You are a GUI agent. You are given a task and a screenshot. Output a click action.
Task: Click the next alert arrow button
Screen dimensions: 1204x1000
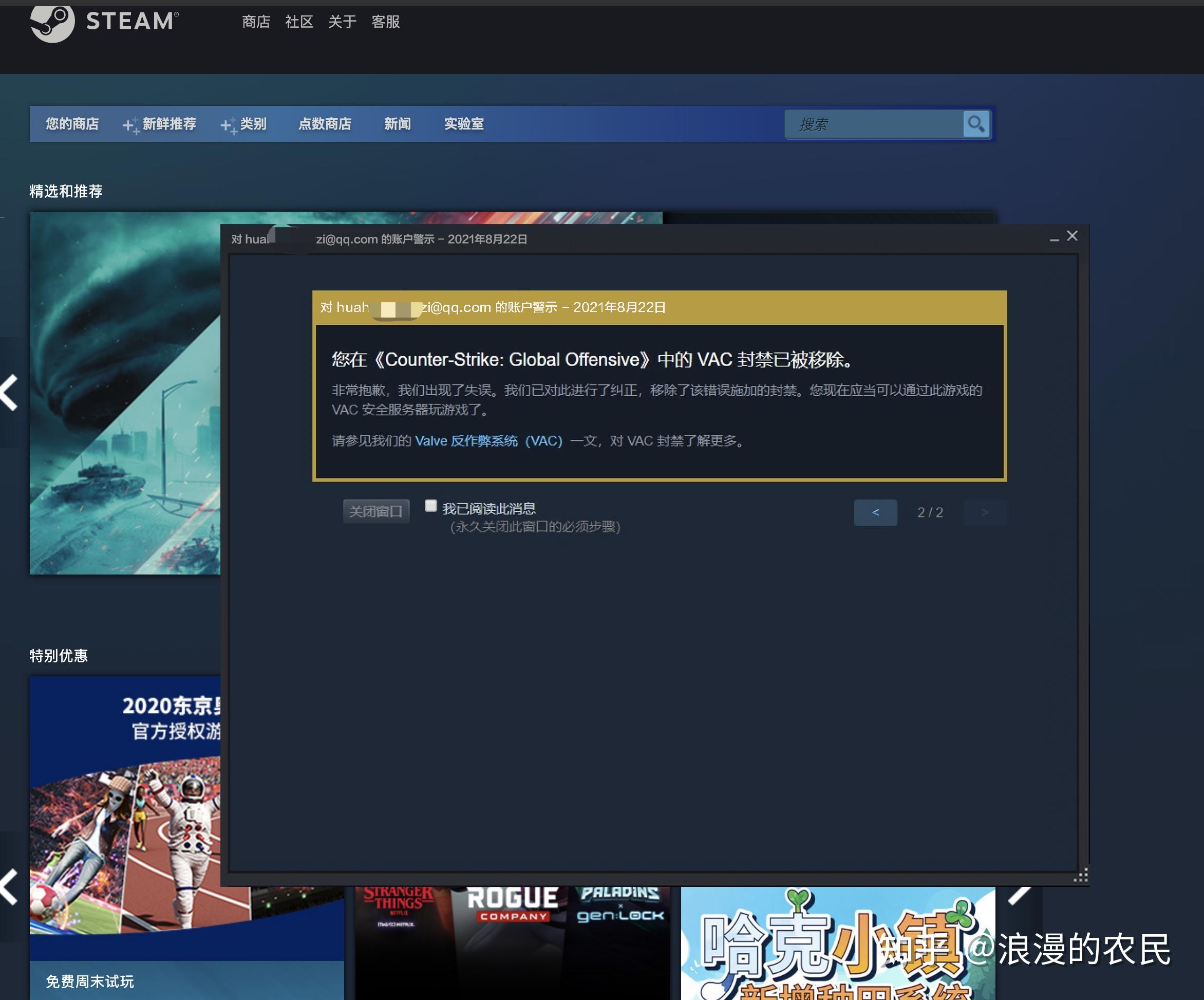tap(985, 512)
